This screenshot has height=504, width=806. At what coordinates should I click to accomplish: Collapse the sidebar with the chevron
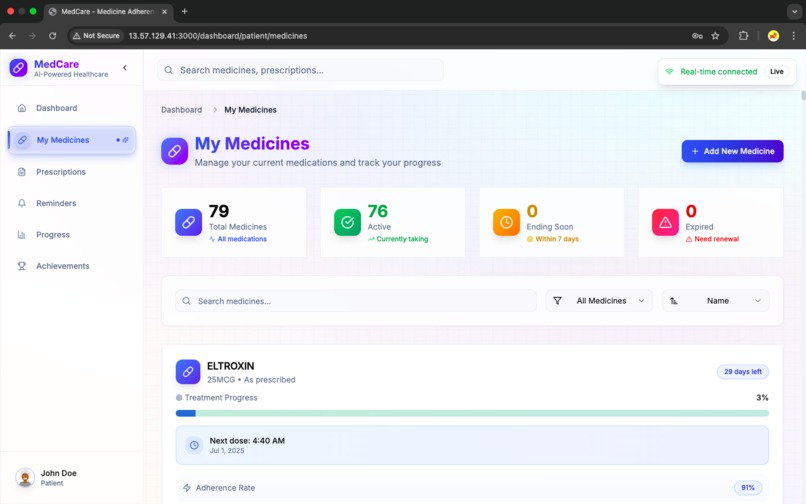(125, 68)
